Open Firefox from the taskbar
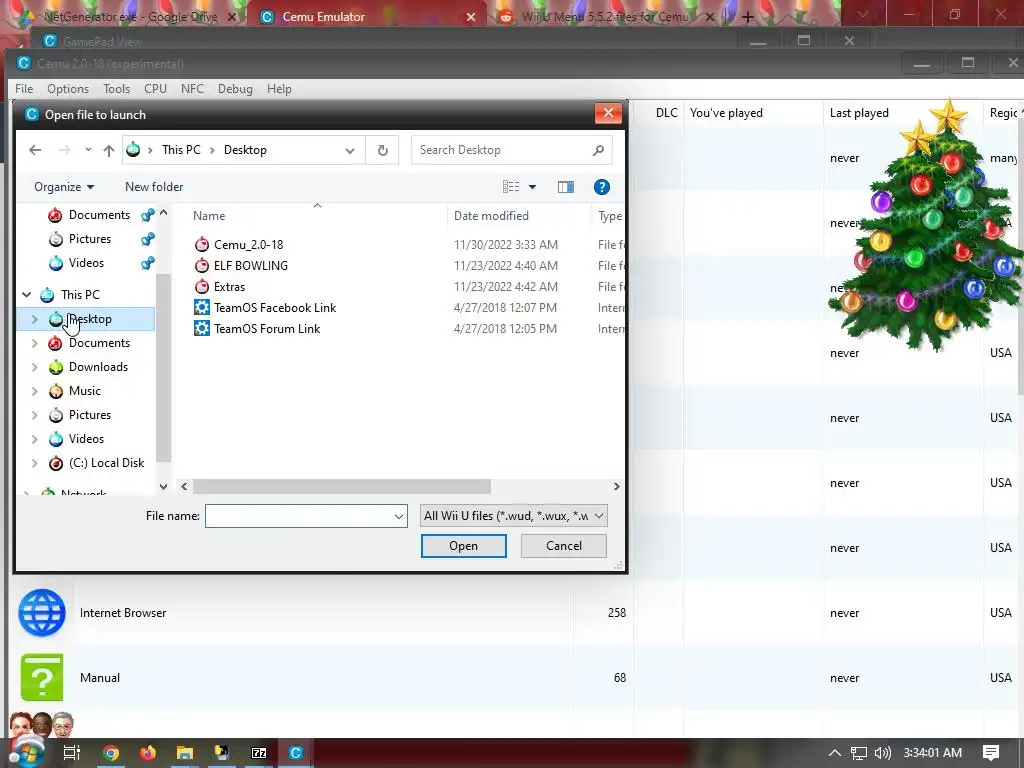This screenshot has height=768, width=1024. 148,753
